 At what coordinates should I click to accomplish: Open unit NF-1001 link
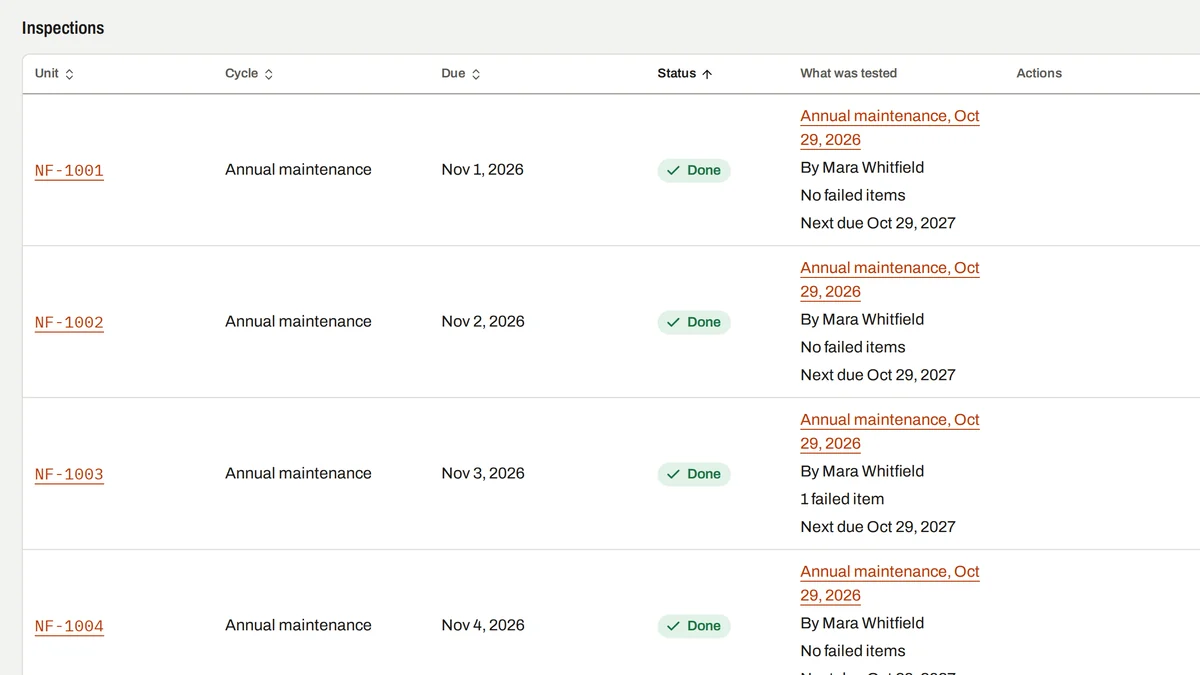(x=69, y=171)
